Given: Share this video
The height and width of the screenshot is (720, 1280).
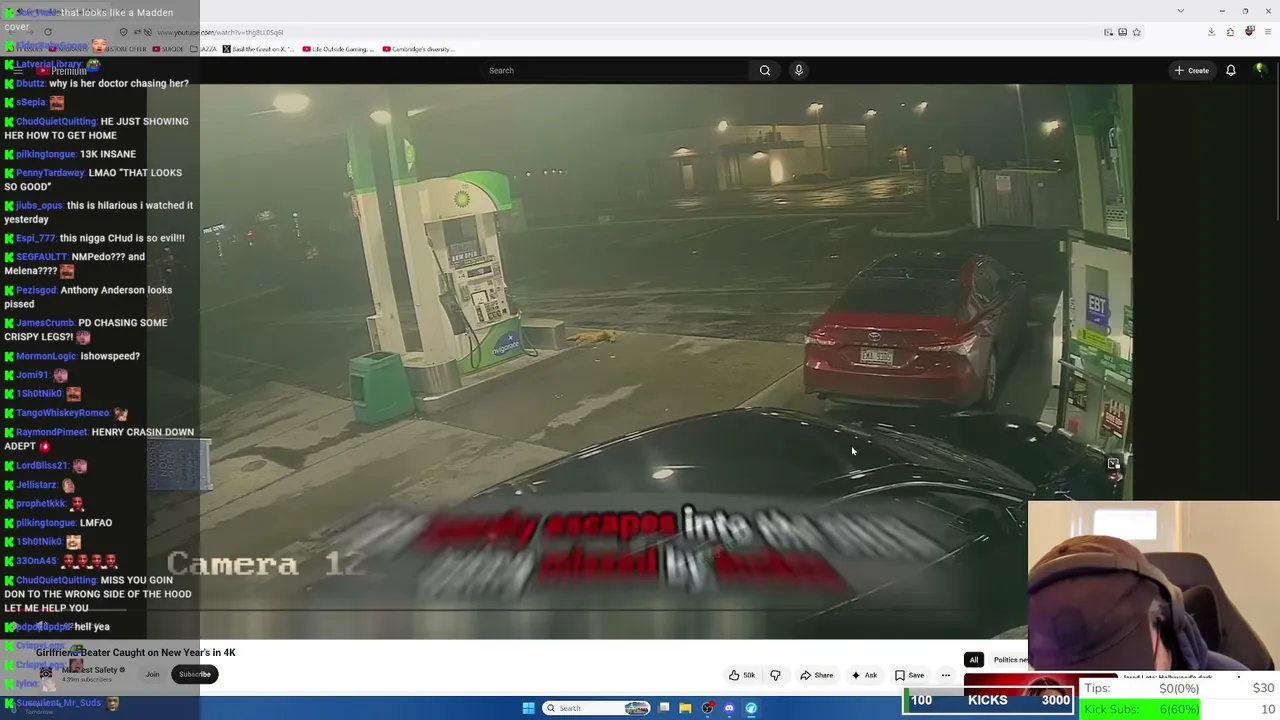Looking at the screenshot, I should (816, 675).
